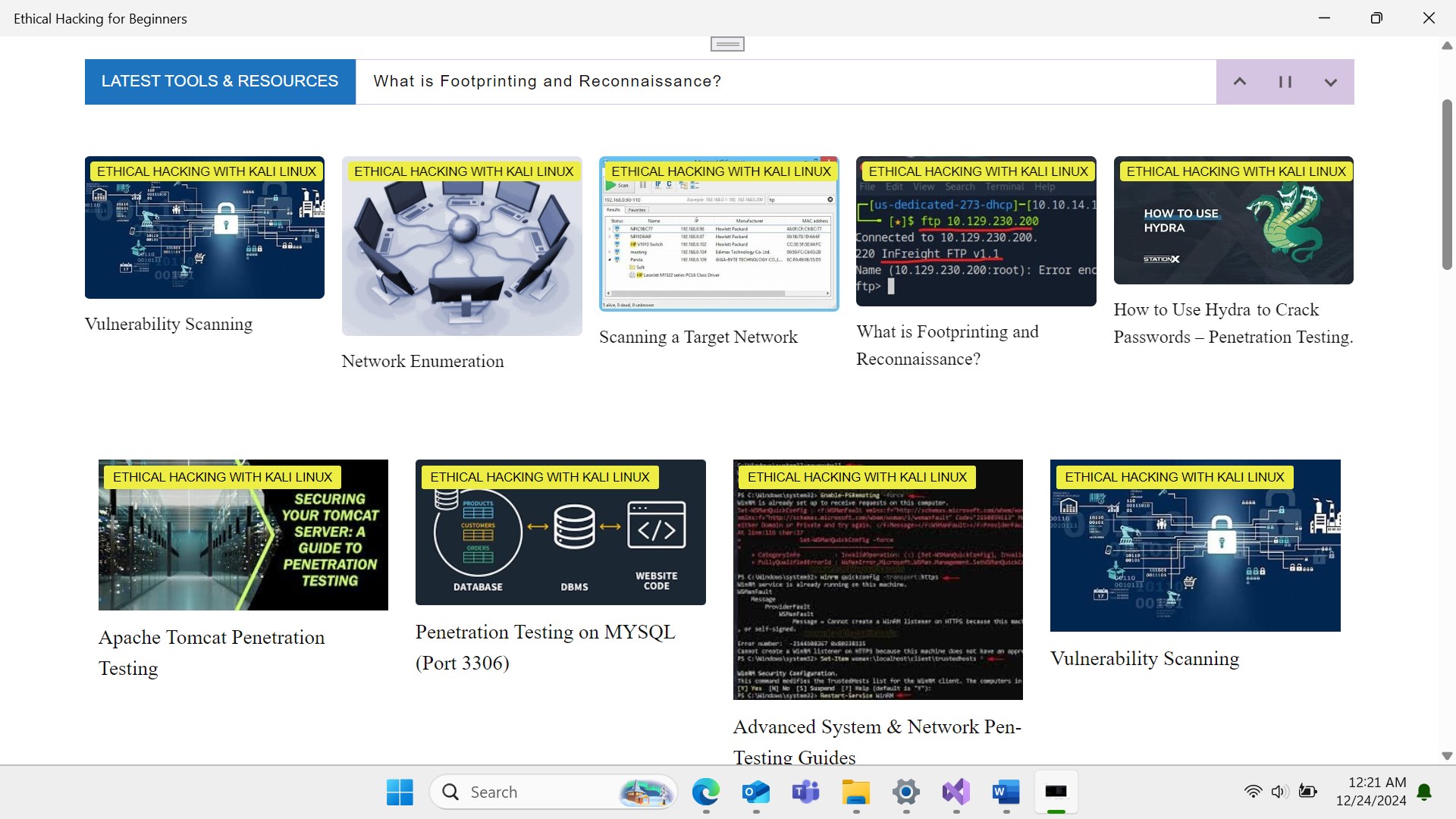Open the MYSQL Port 3306 thumbnail
The width and height of the screenshot is (1456, 819).
point(560,532)
